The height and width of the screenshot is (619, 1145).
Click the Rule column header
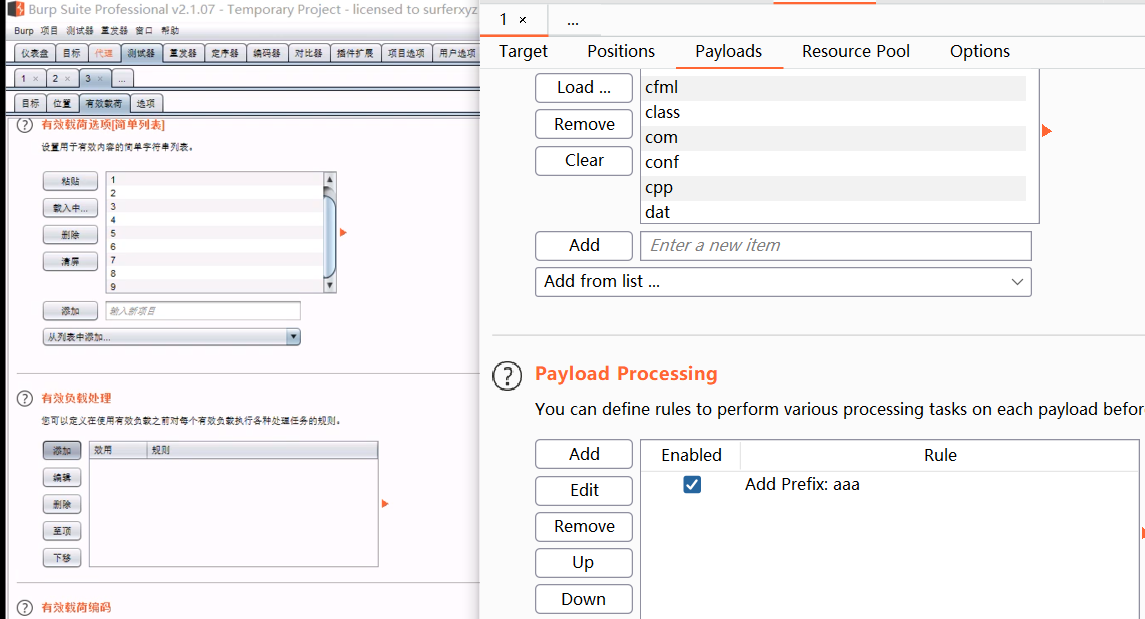tap(940, 455)
